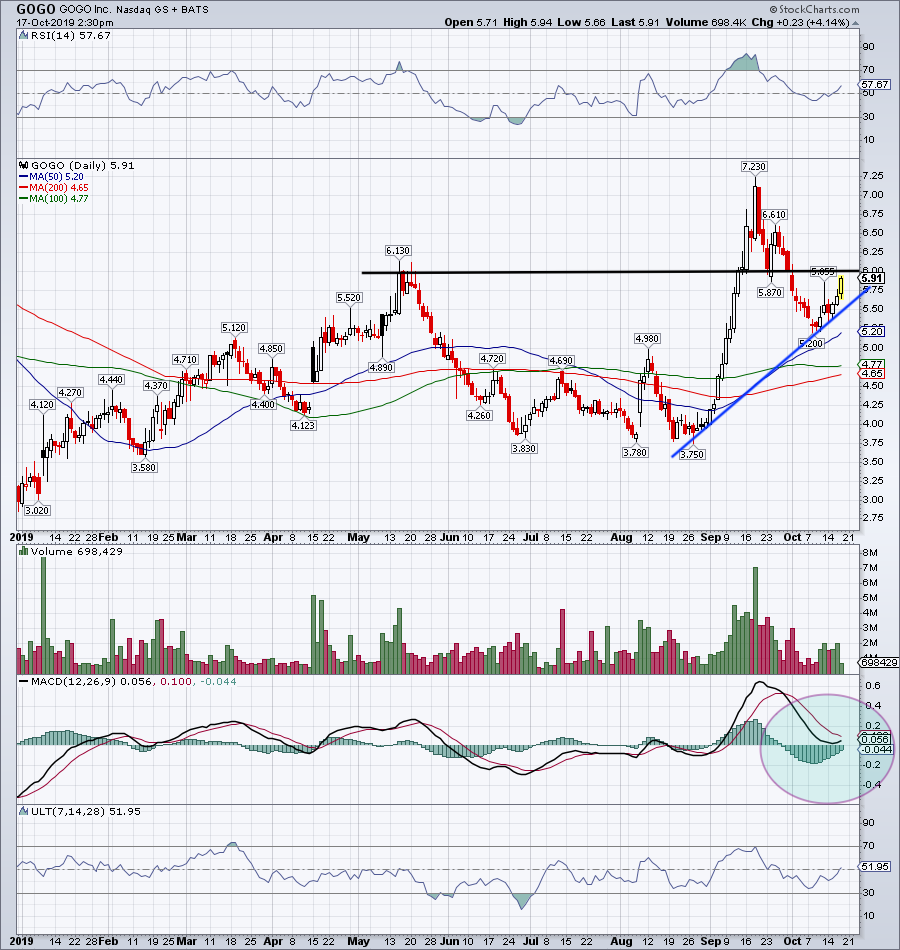Click the blue 5.20 MA tag on right axis
The height and width of the screenshot is (950, 900).
click(x=872, y=331)
